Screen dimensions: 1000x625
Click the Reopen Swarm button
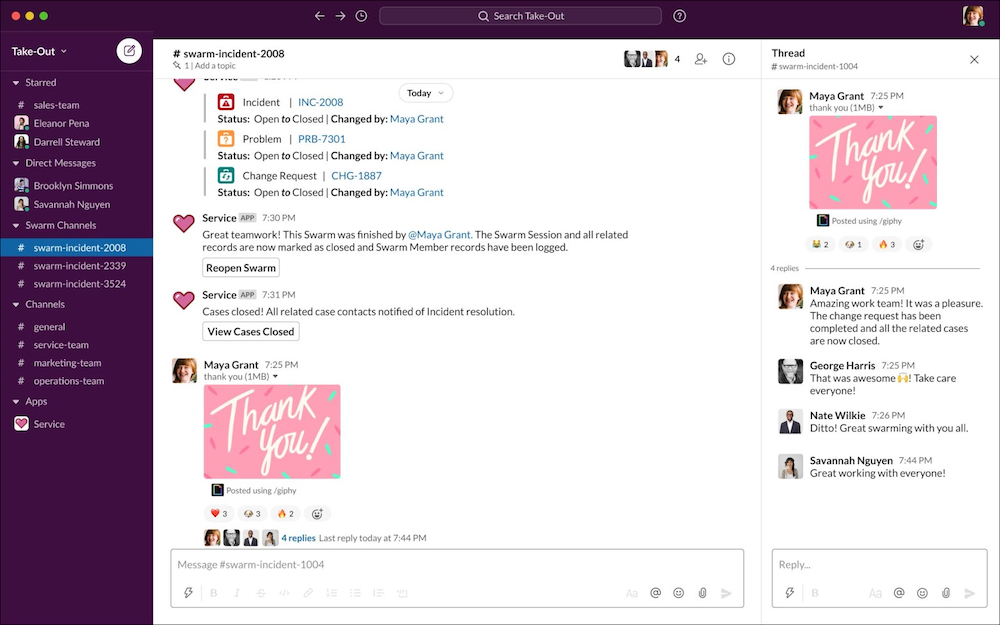241,268
